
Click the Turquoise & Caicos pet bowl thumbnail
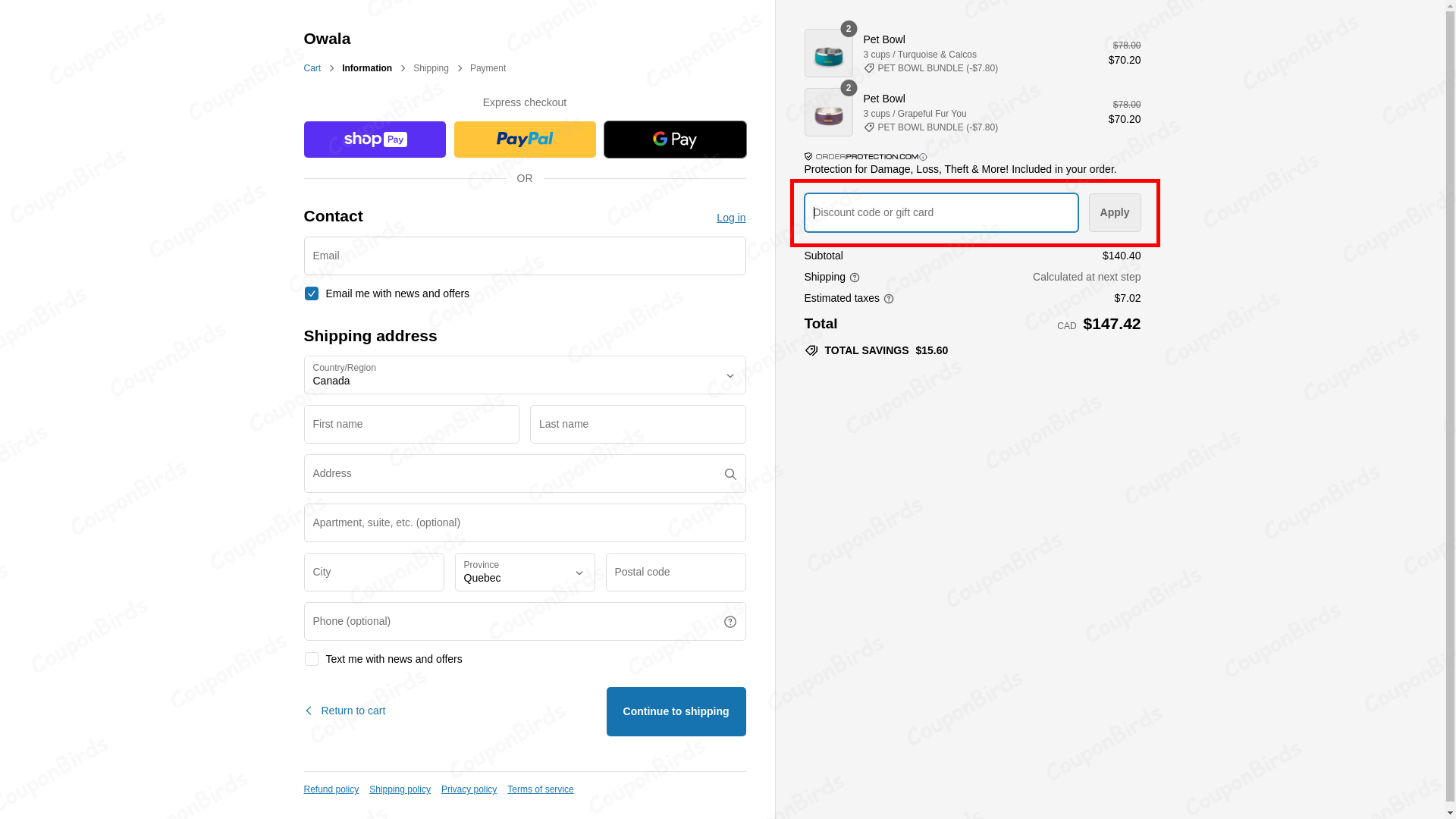point(828,52)
